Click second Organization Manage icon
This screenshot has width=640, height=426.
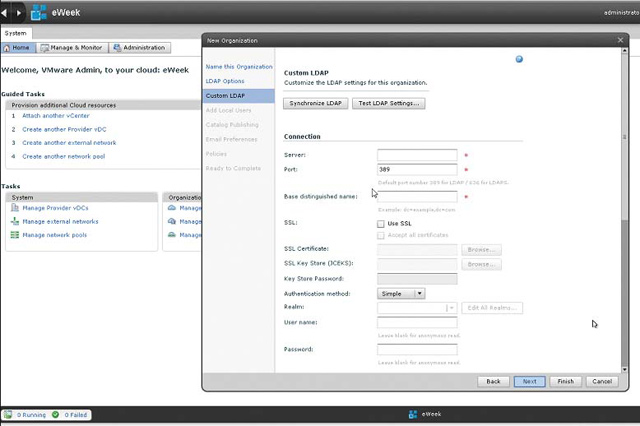point(172,221)
